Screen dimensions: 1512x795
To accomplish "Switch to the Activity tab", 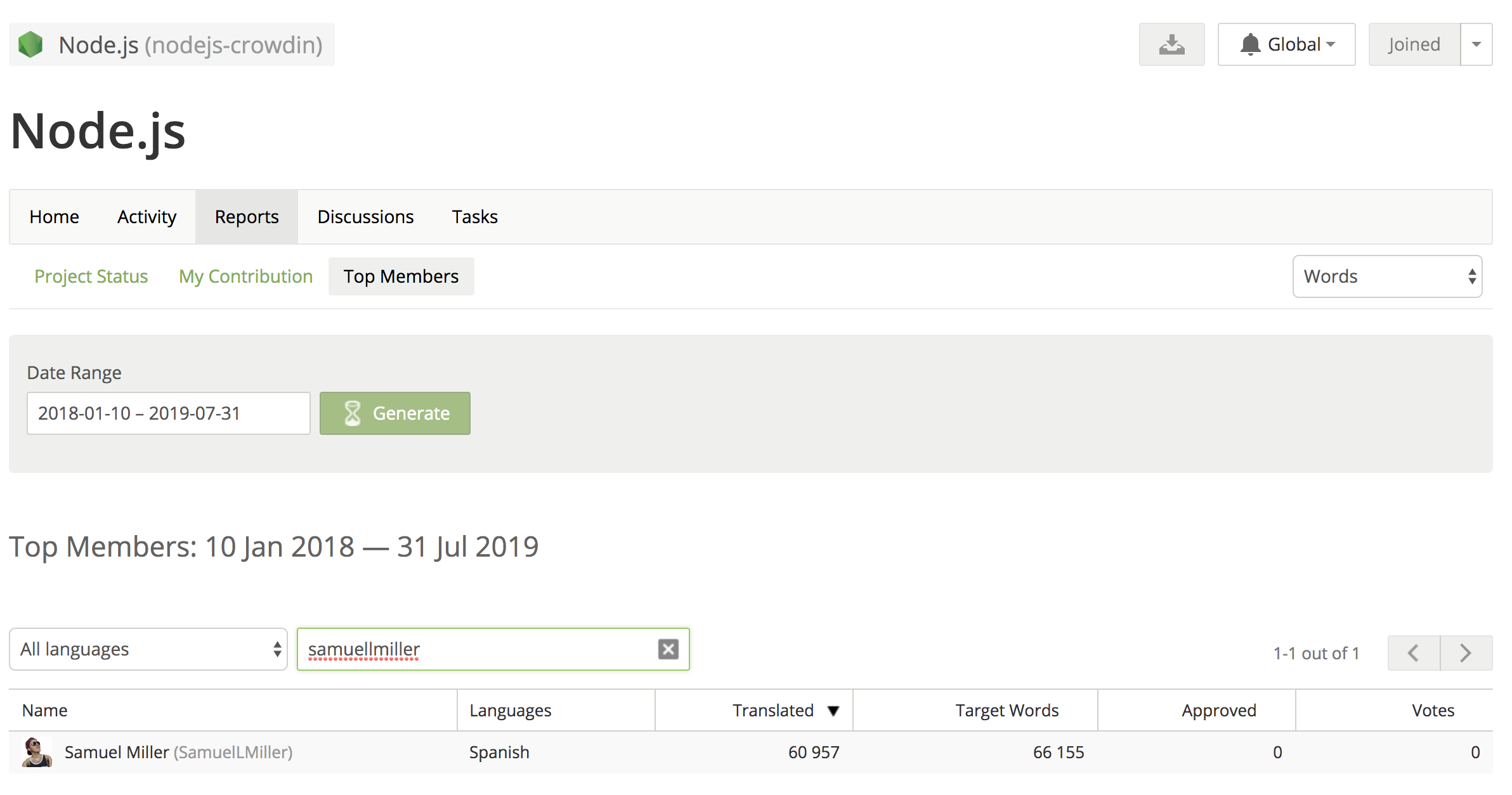I will click(147, 217).
